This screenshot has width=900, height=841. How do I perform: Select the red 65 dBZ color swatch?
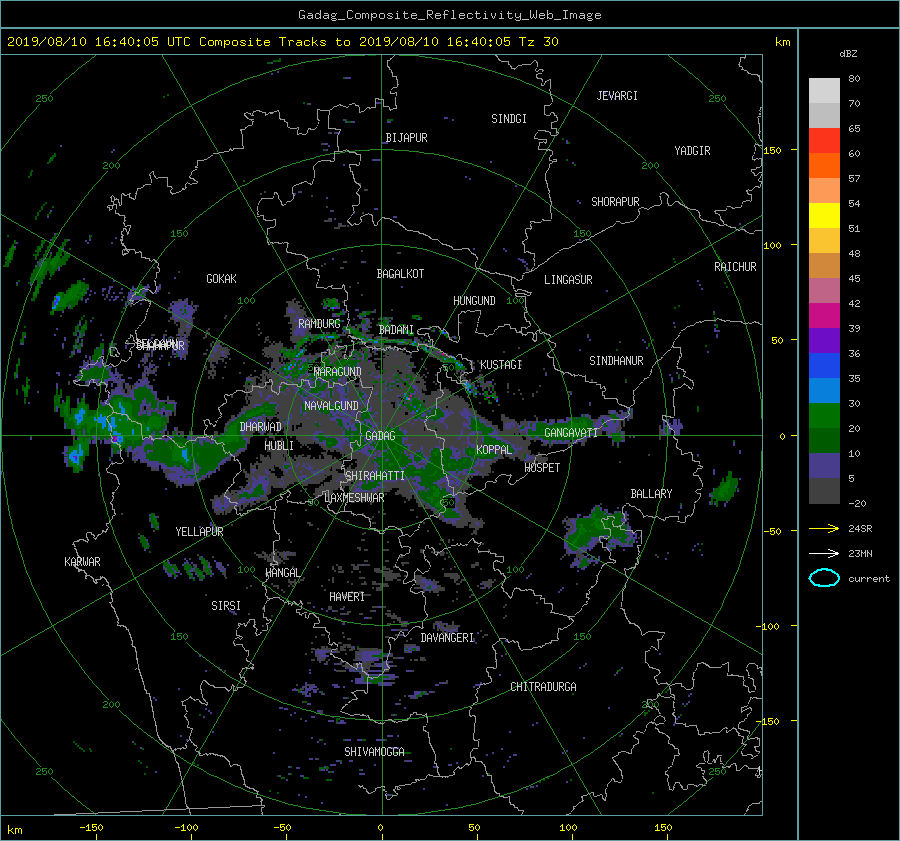(x=824, y=140)
